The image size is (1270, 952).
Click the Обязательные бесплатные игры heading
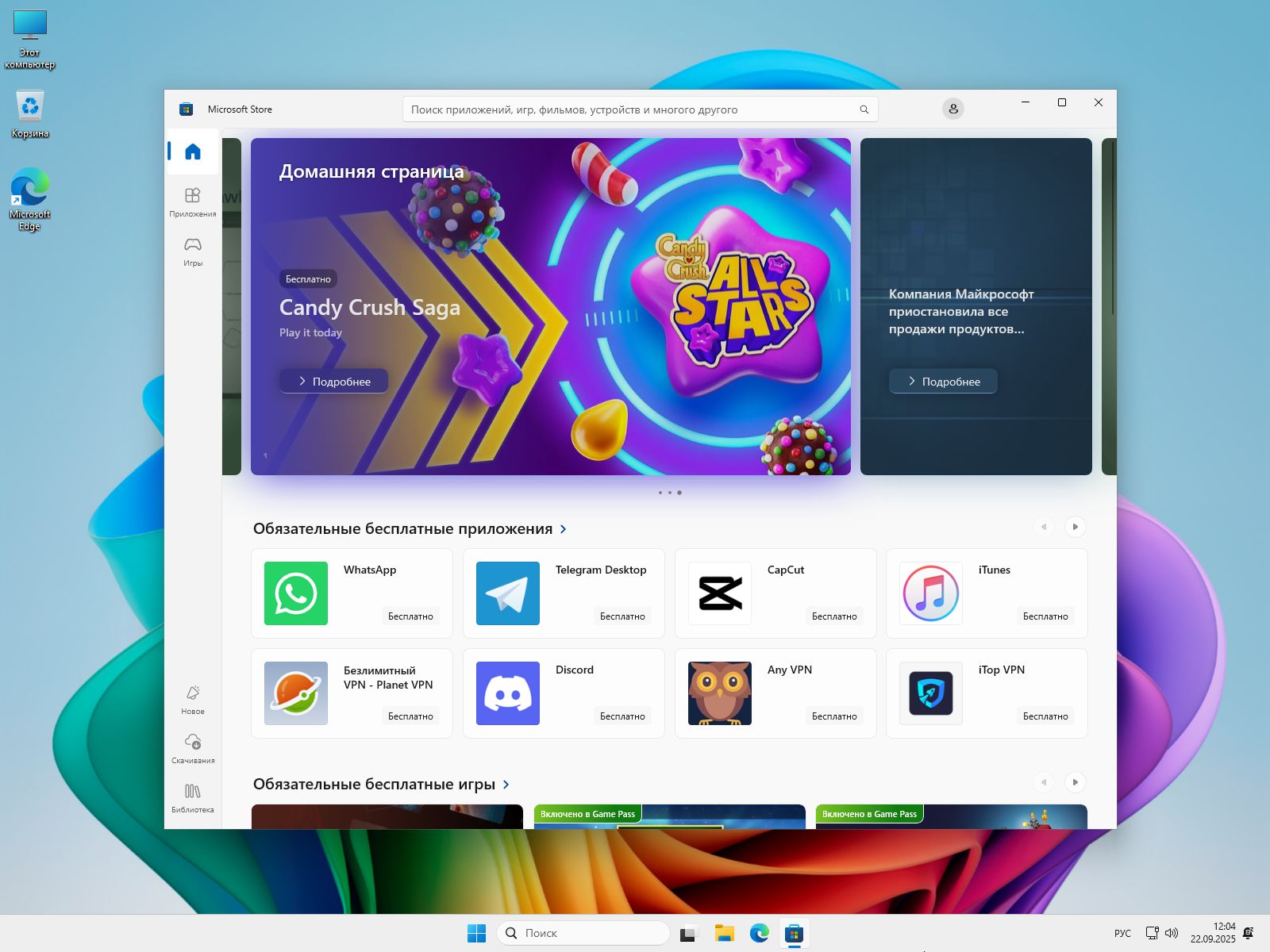tap(374, 784)
